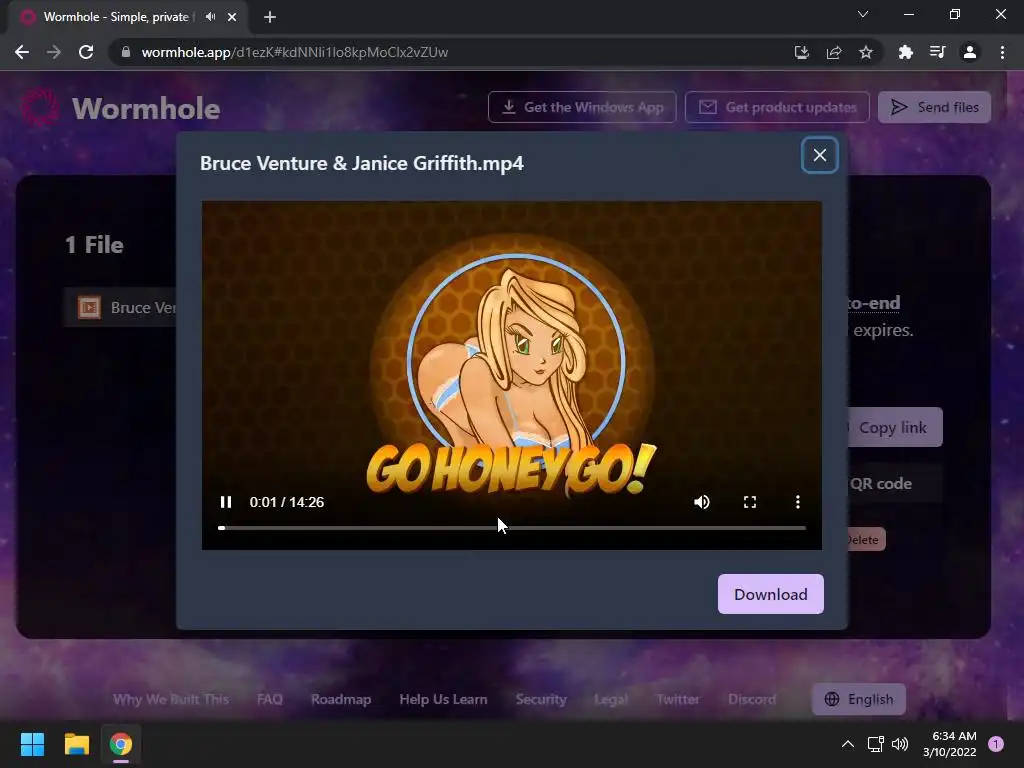1024x768 pixels.
Task: Close the video preview dialog
Action: pos(820,155)
